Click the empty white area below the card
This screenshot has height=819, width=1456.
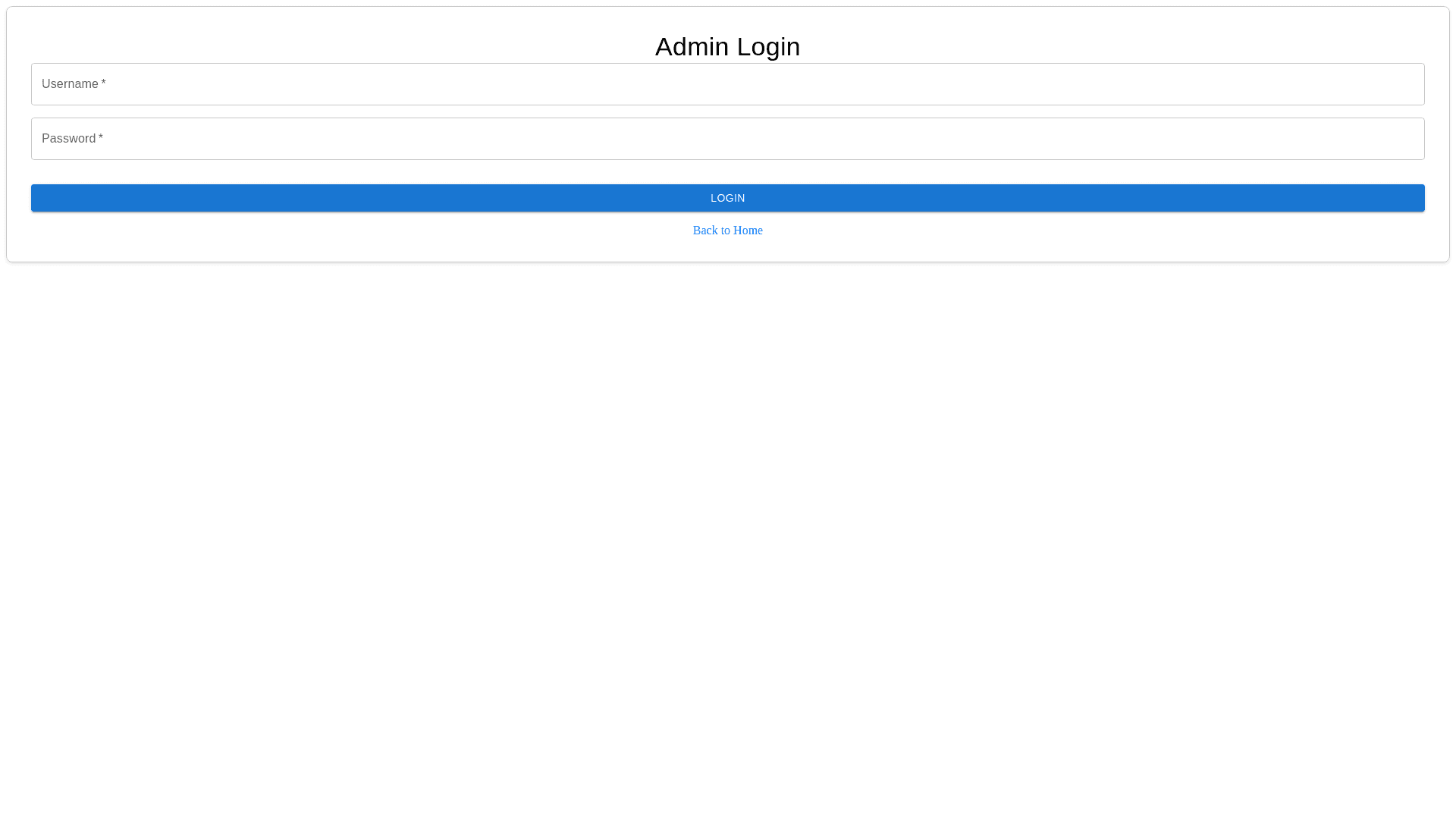tap(728, 531)
